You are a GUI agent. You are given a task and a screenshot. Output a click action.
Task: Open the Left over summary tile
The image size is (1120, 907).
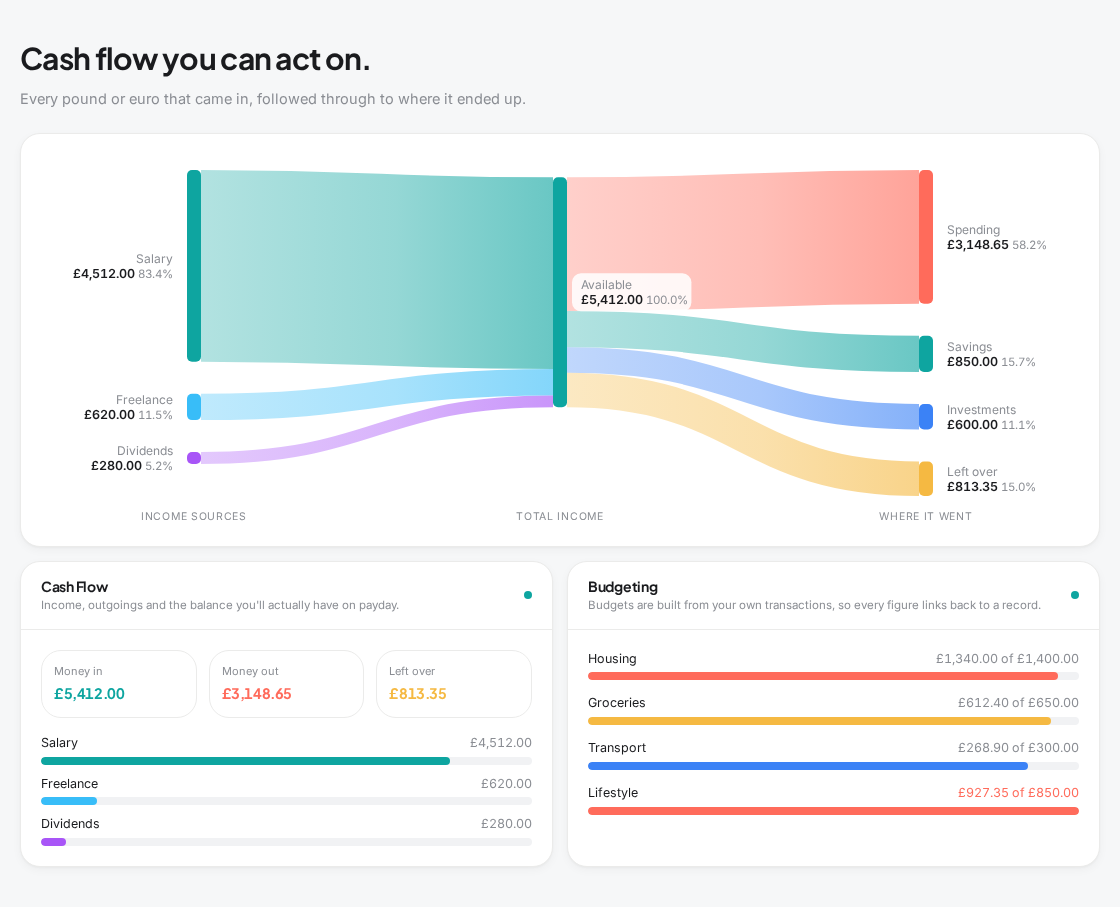454,683
